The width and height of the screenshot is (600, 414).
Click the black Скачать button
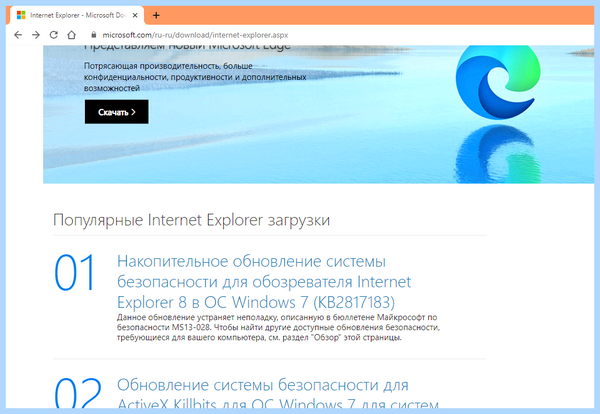click(x=117, y=112)
